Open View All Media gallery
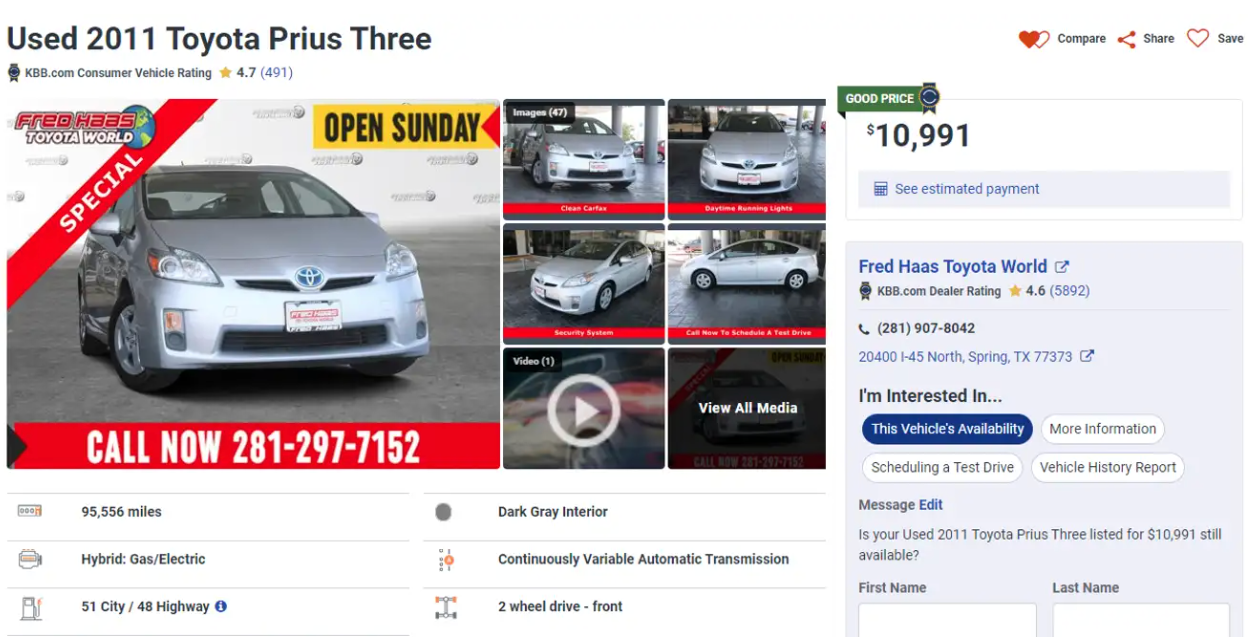The width and height of the screenshot is (1256, 642). tap(747, 408)
